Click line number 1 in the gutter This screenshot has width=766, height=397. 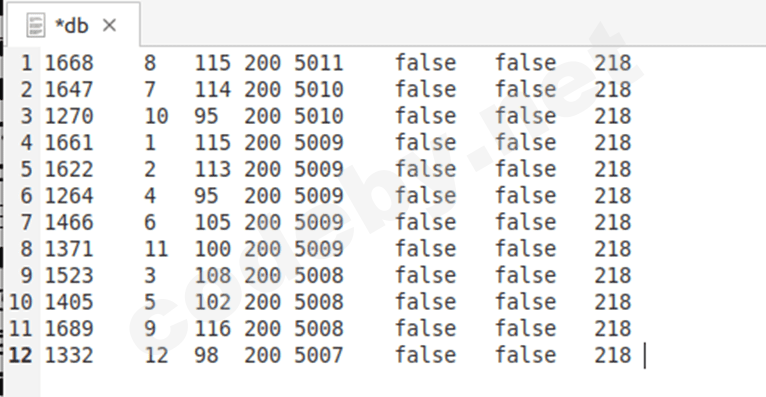pyautogui.click(x=26, y=63)
